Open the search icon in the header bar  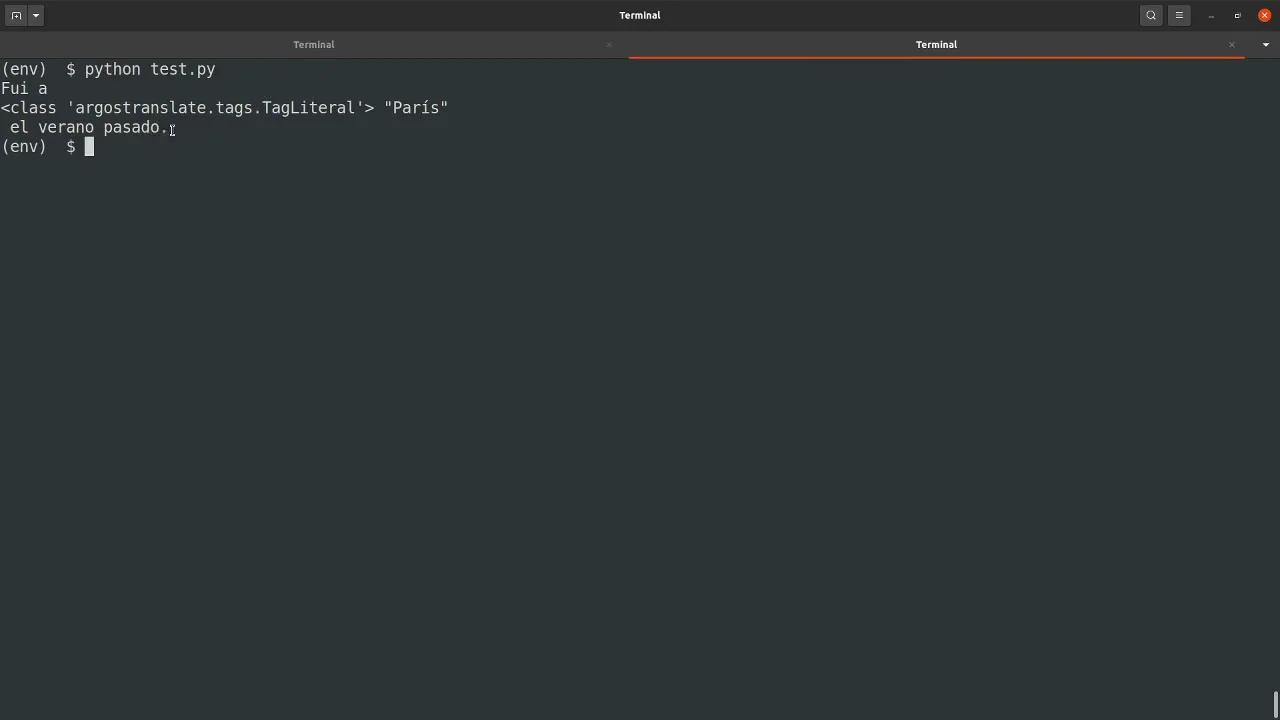point(1151,15)
